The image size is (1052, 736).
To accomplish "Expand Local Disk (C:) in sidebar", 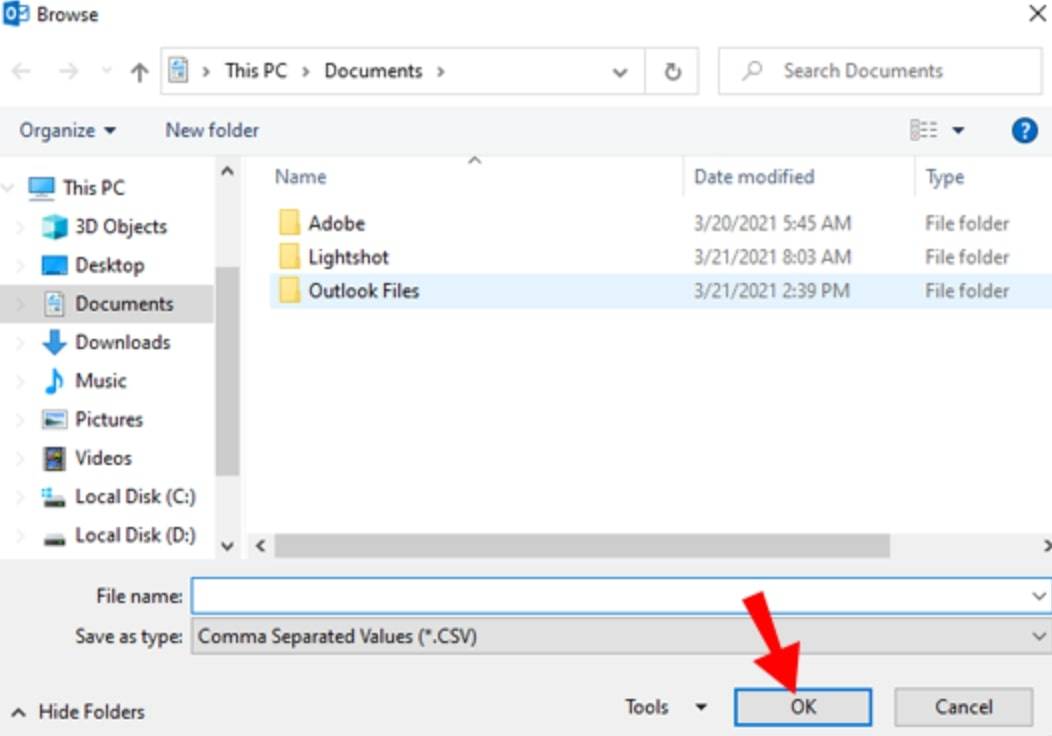I will [23, 496].
